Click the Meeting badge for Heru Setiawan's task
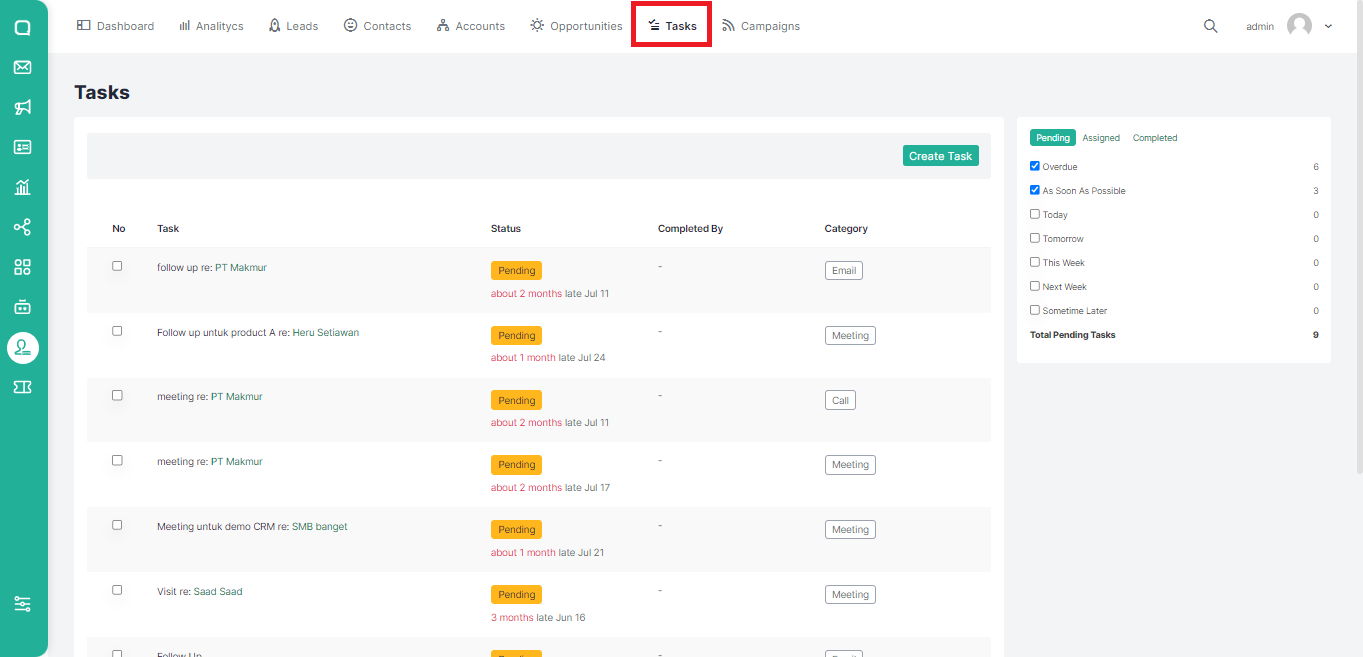The width and height of the screenshot is (1363, 657). [x=850, y=335]
